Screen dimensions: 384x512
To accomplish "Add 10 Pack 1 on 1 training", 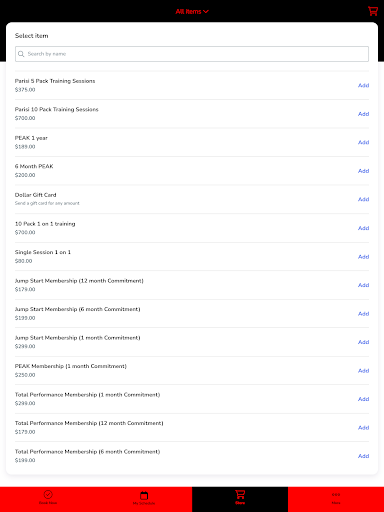I will (x=363, y=228).
